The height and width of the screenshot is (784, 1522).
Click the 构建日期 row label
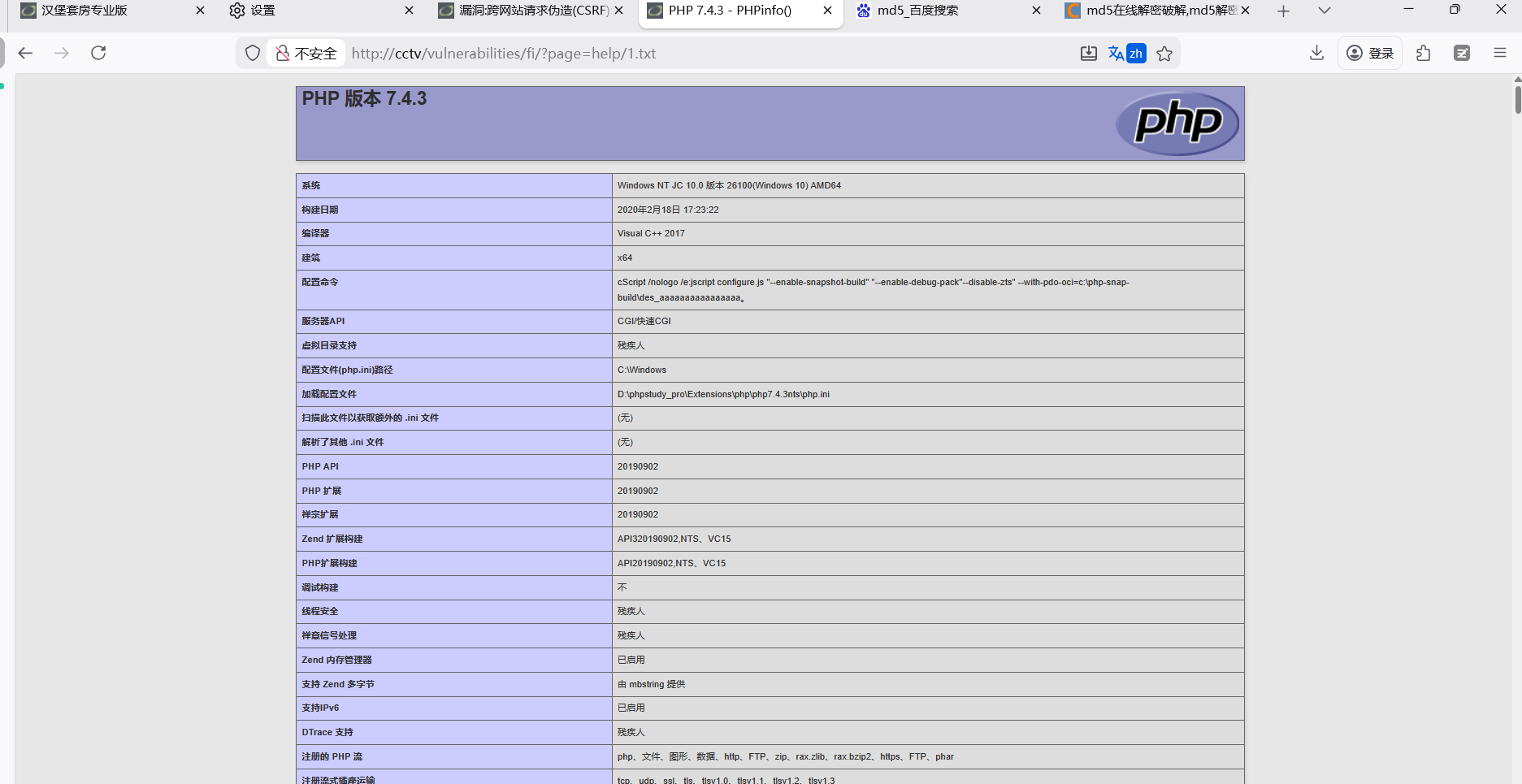coord(320,210)
